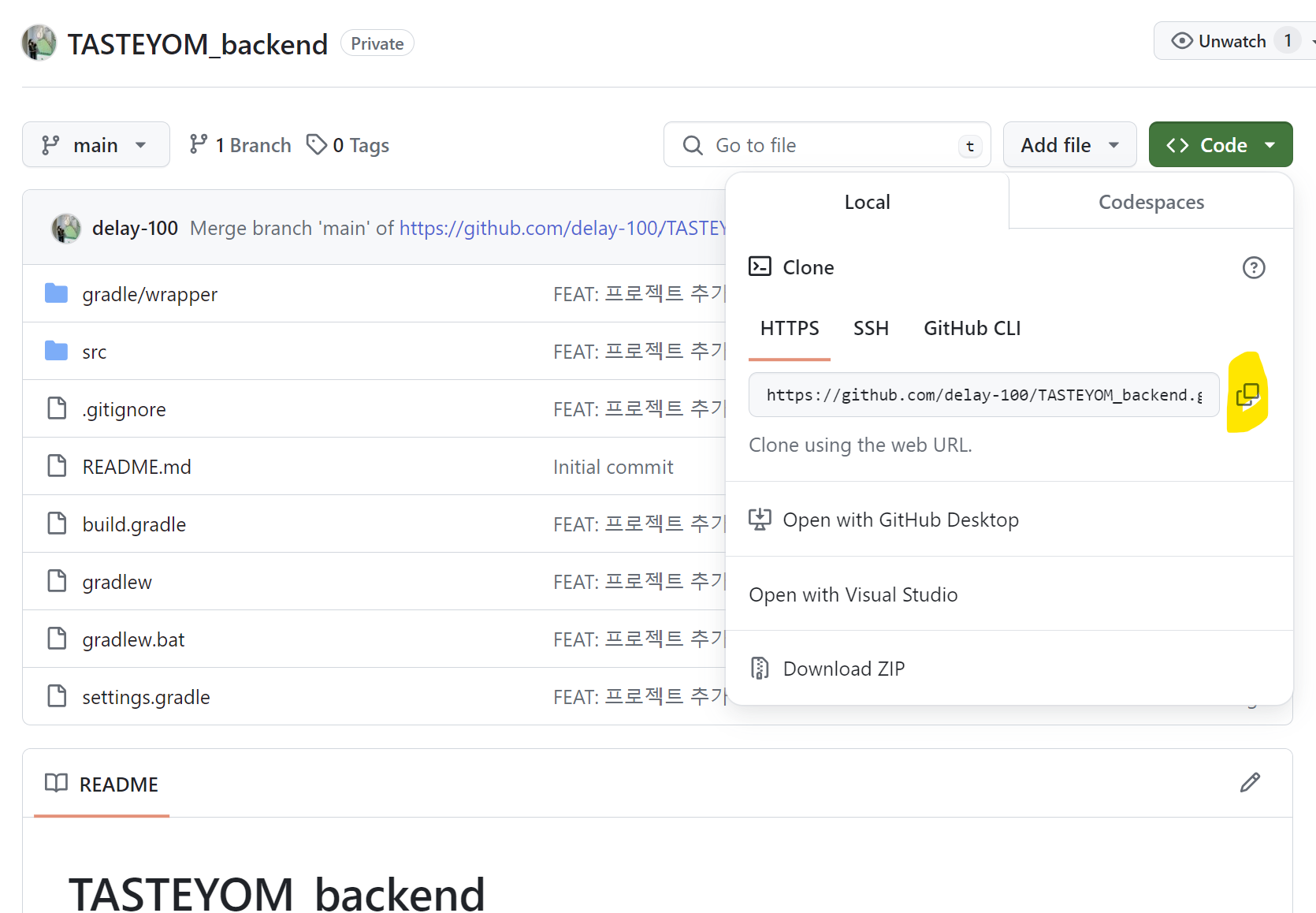Expand the Add file dropdown
Image resolution: width=1316 pixels, height=913 pixels.
point(1069,144)
